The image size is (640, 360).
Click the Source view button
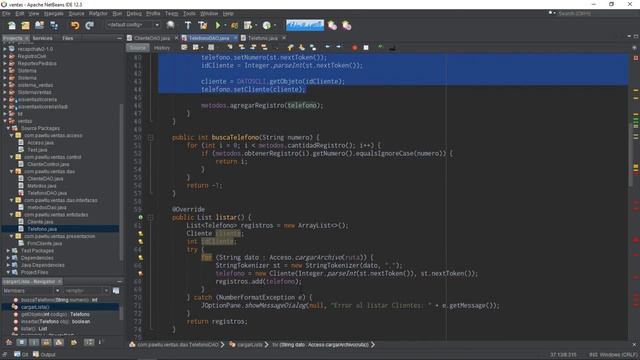click(138, 48)
